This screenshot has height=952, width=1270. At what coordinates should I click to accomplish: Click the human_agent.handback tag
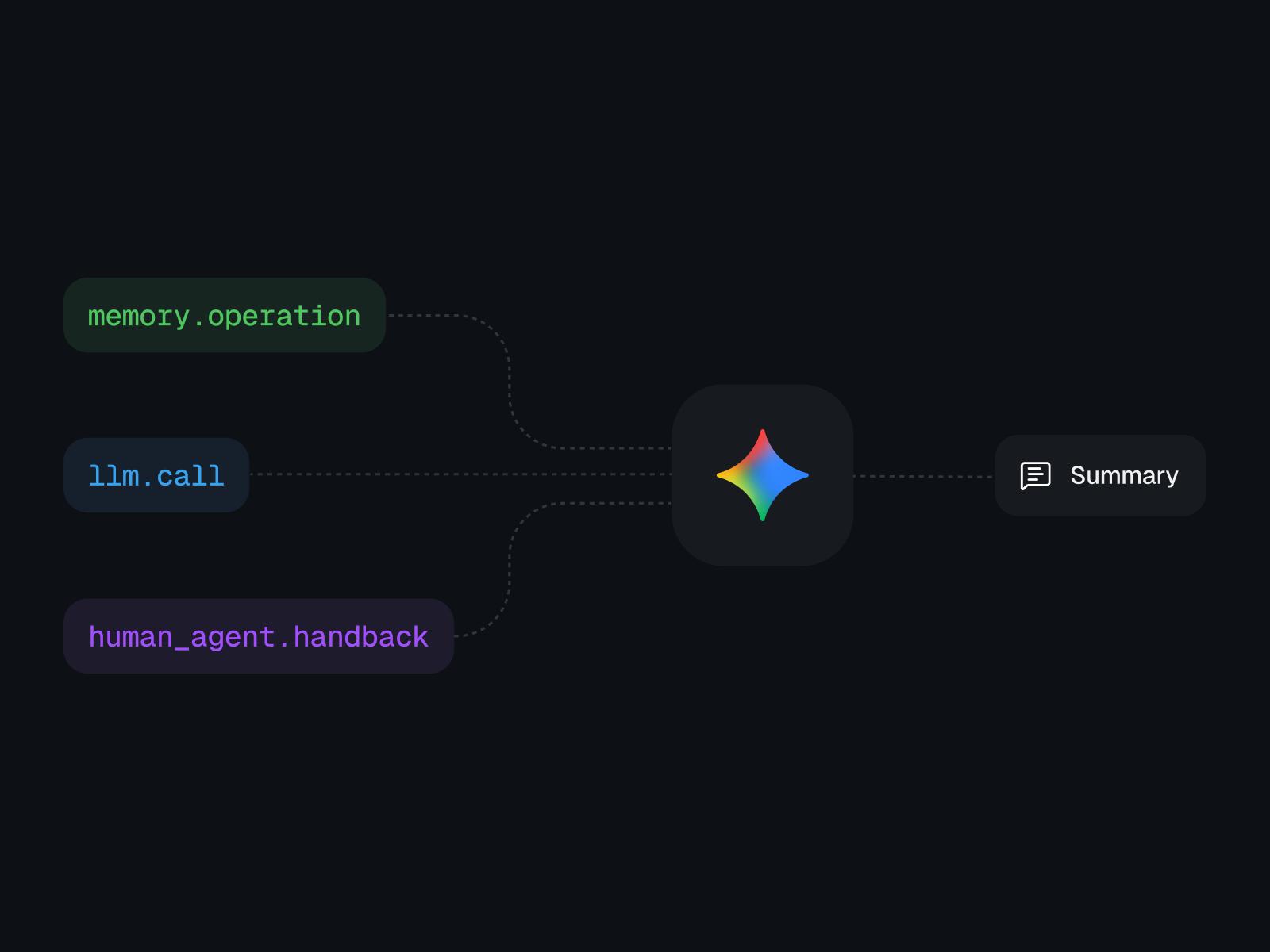point(259,636)
